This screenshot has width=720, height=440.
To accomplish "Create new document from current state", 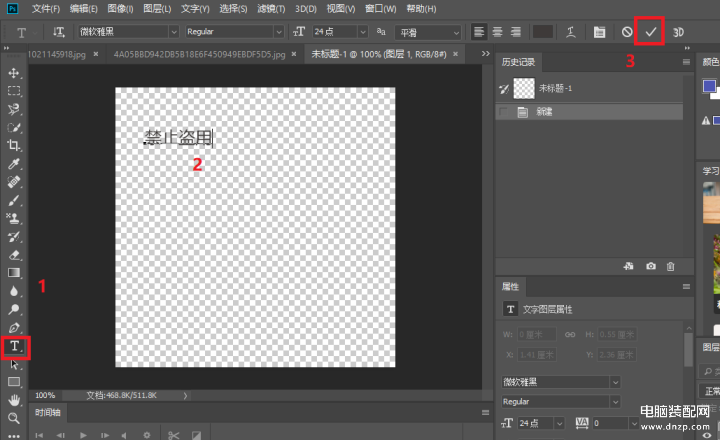I will 628,266.
